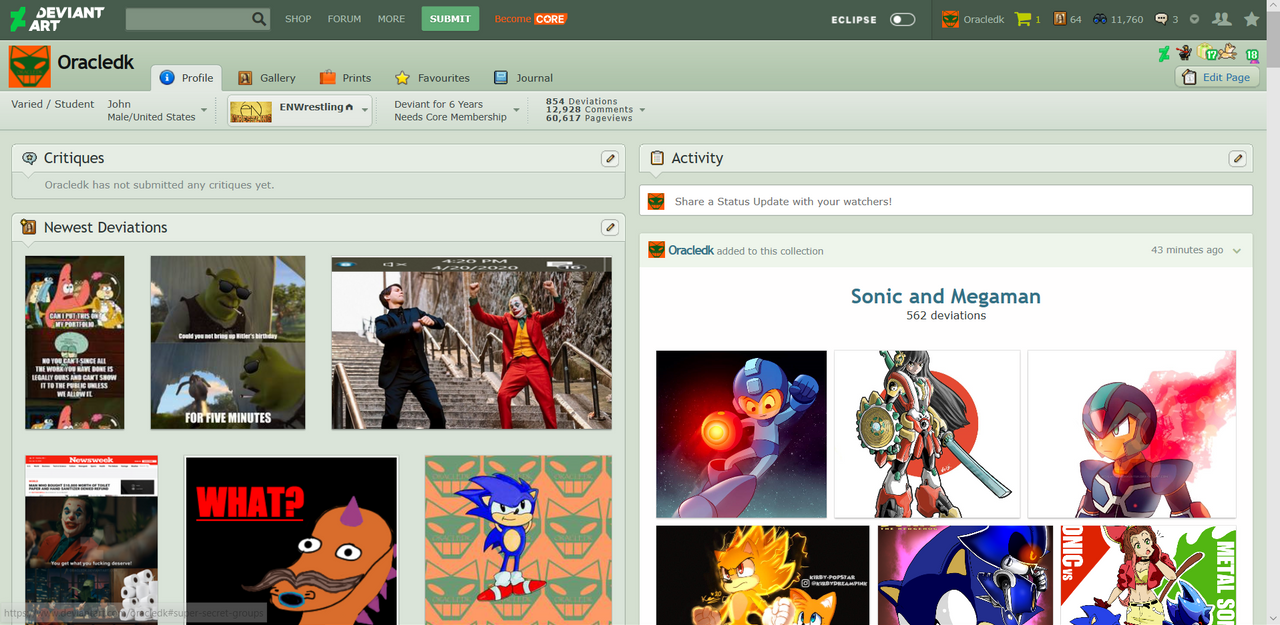Click the '562 deviations' count text
The image size is (1280, 625).
(x=945, y=316)
